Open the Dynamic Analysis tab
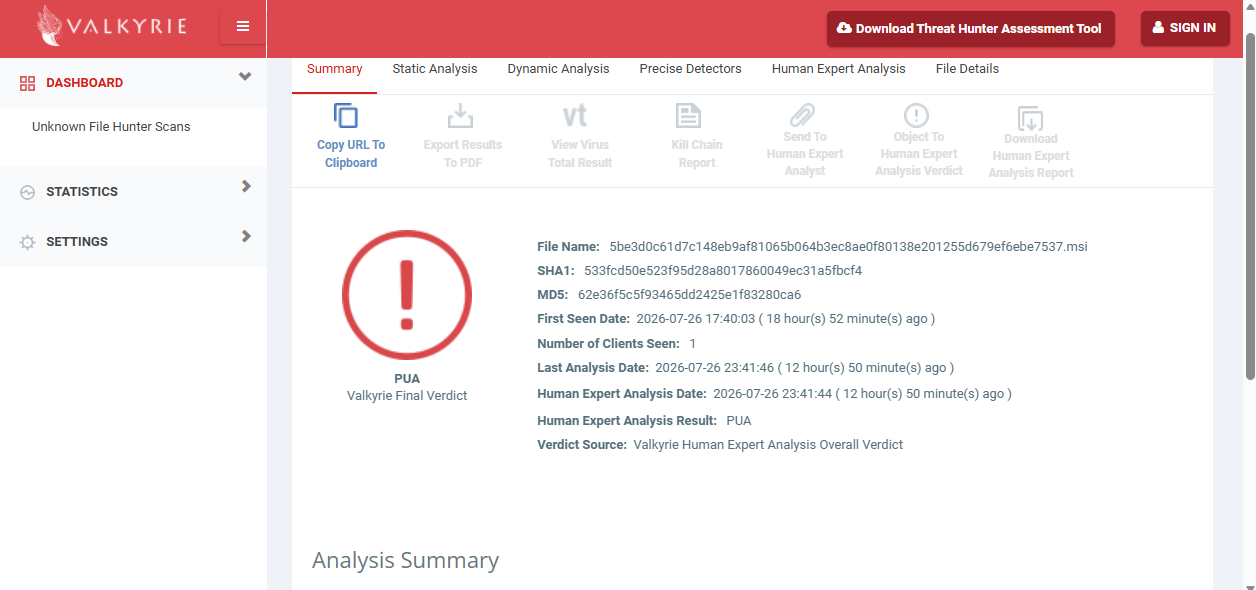 point(558,69)
